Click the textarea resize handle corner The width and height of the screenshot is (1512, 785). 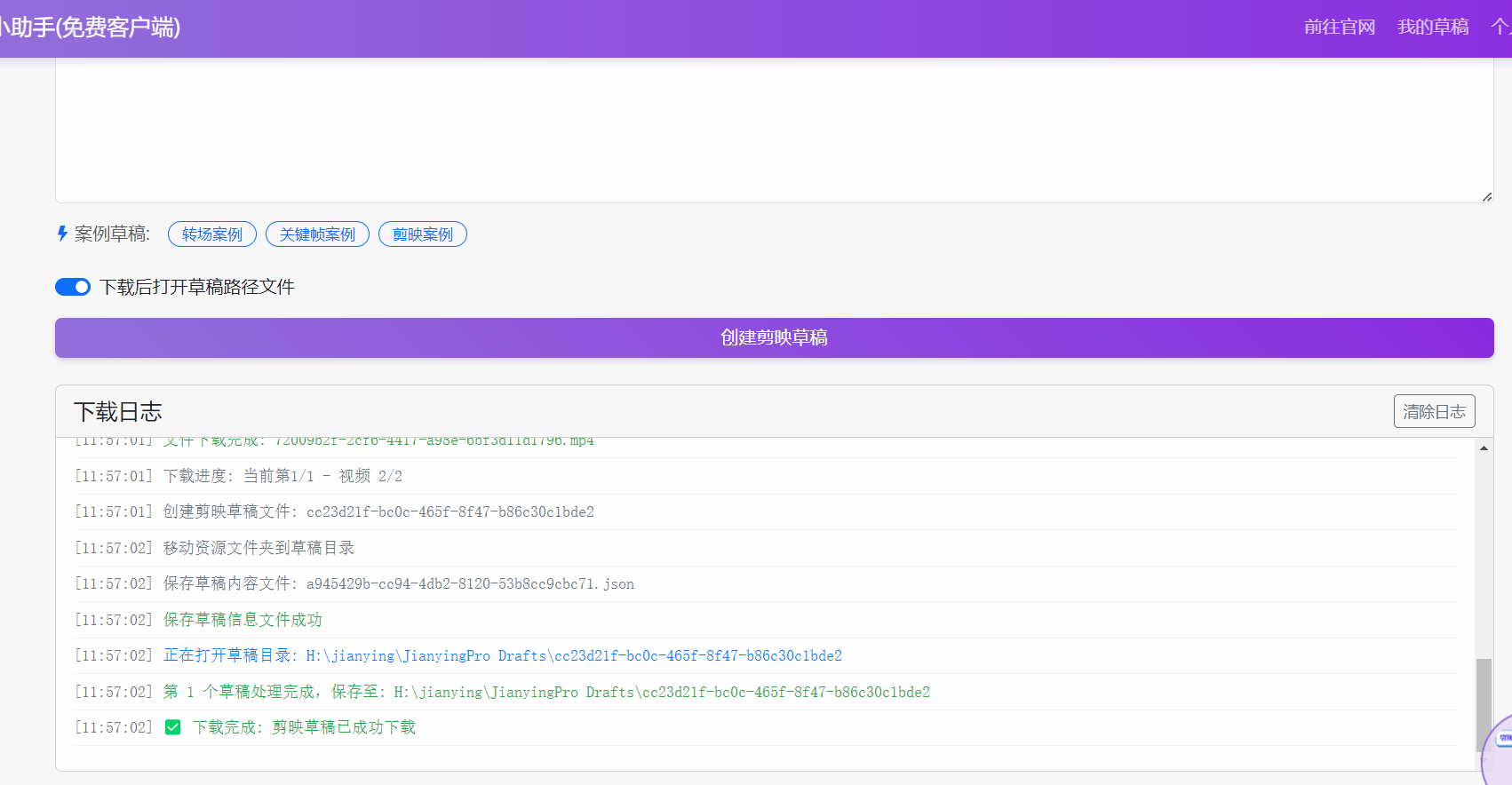tap(1487, 196)
